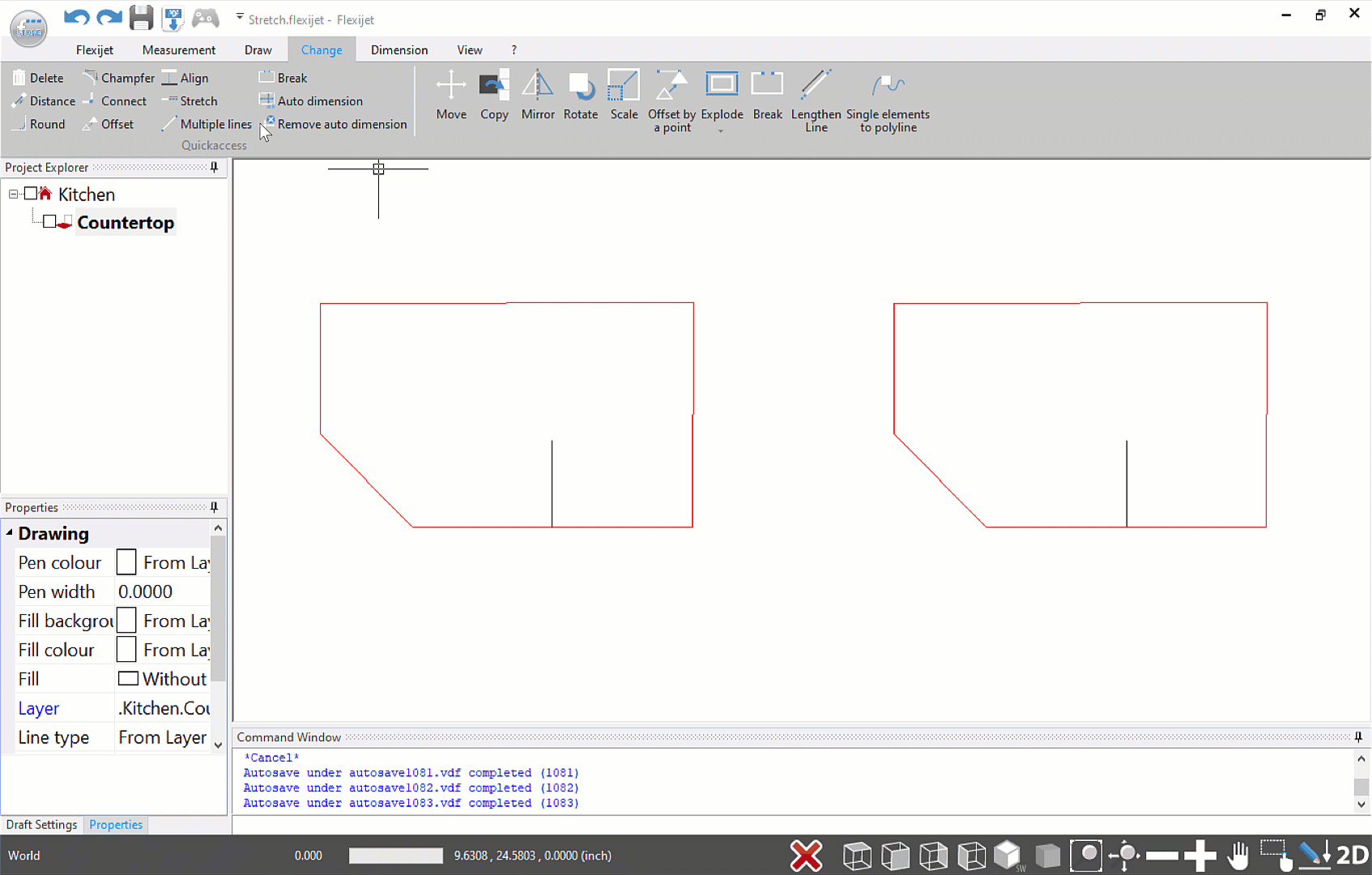This screenshot has width=1372, height=875.
Task: Toggle the Countertop visibility checkbox
Action: [x=50, y=221]
